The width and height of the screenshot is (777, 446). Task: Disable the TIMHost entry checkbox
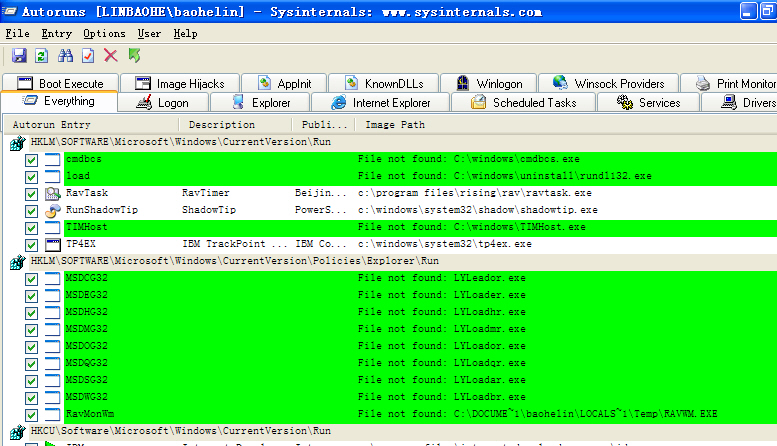pos(31,228)
